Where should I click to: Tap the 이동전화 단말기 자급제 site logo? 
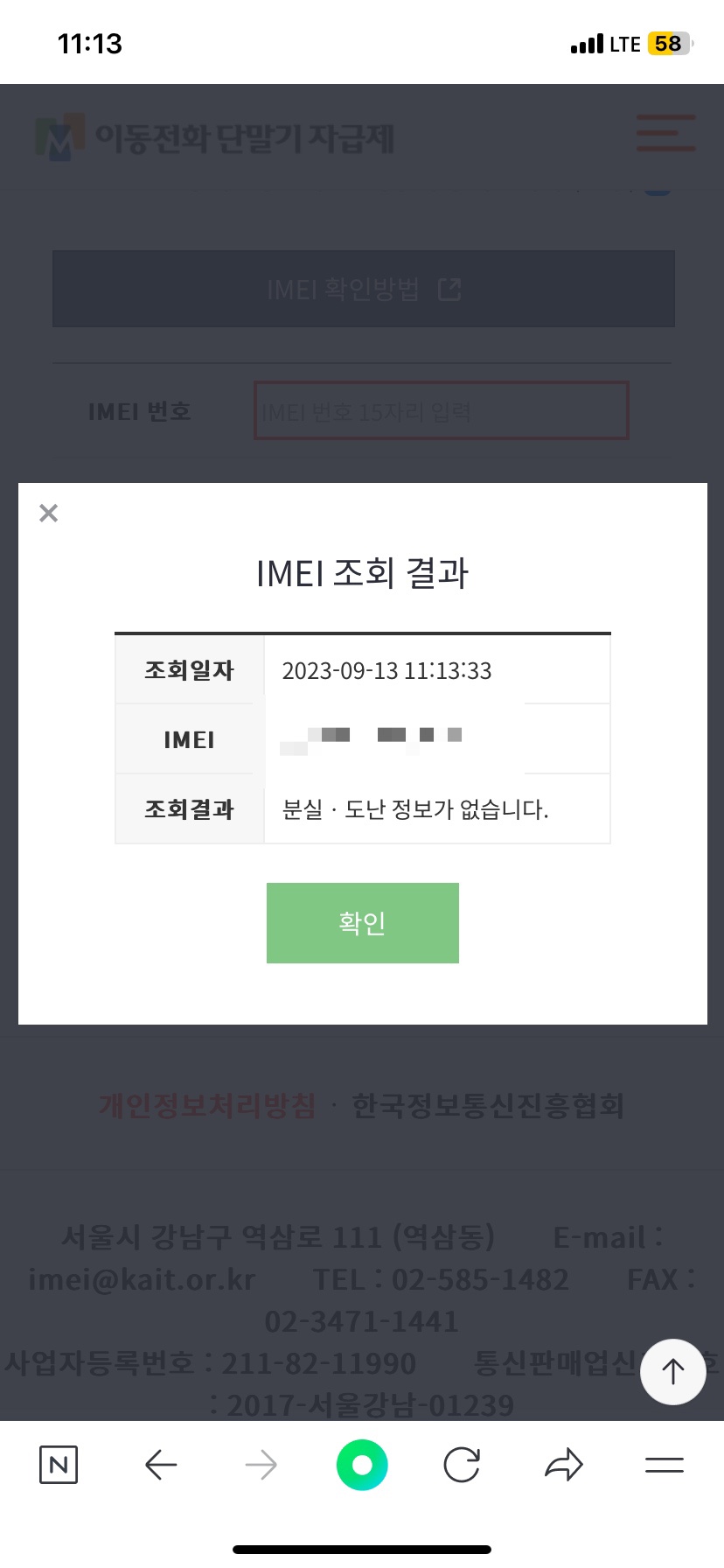pos(215,137)
